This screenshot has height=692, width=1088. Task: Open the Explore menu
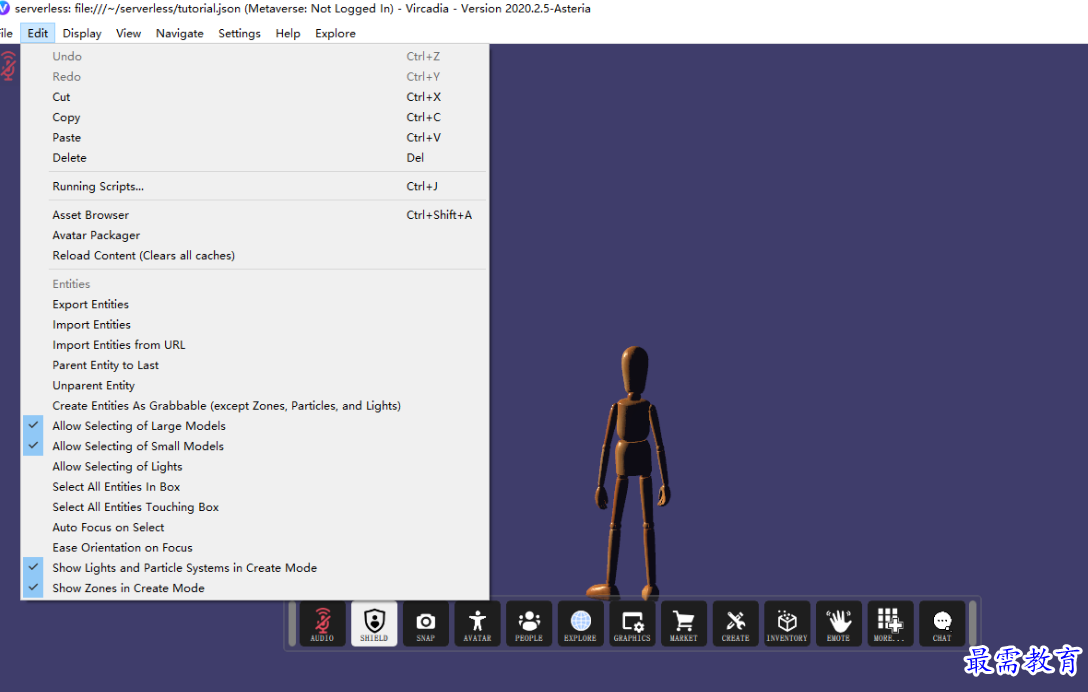(x=335, y=33)
